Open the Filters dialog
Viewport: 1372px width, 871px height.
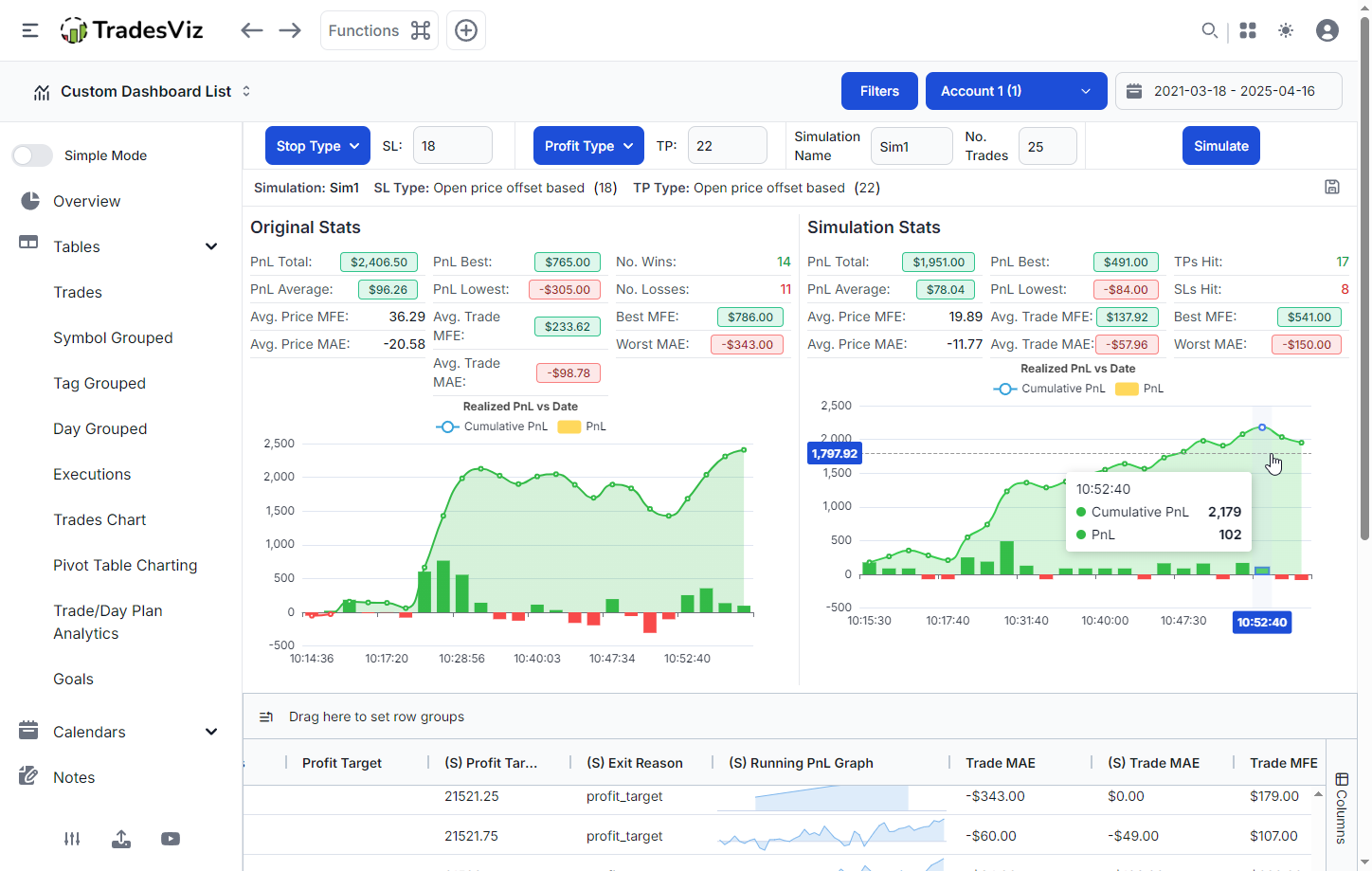point(879,91)
